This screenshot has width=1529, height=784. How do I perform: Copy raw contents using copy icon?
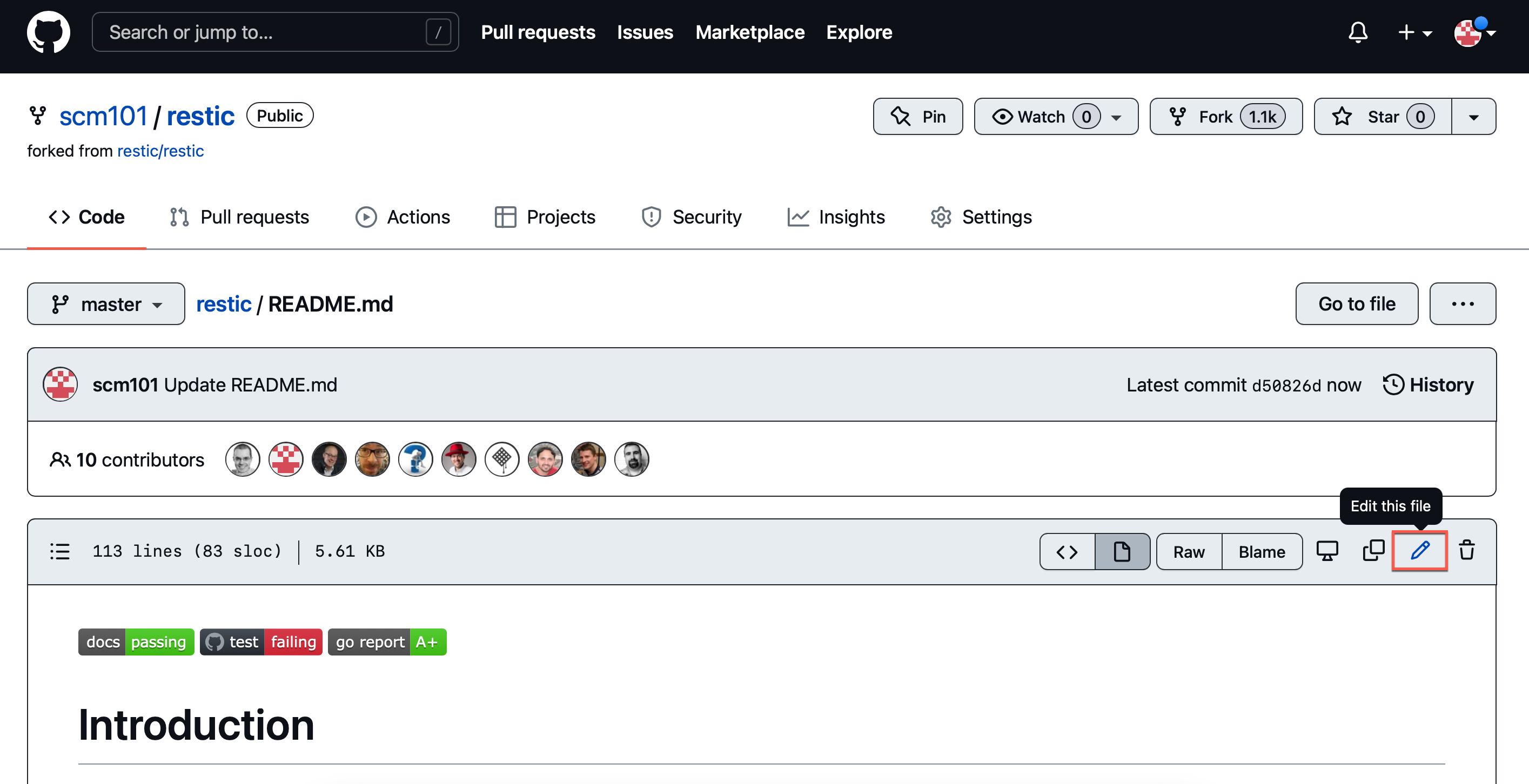[1373, 551]
